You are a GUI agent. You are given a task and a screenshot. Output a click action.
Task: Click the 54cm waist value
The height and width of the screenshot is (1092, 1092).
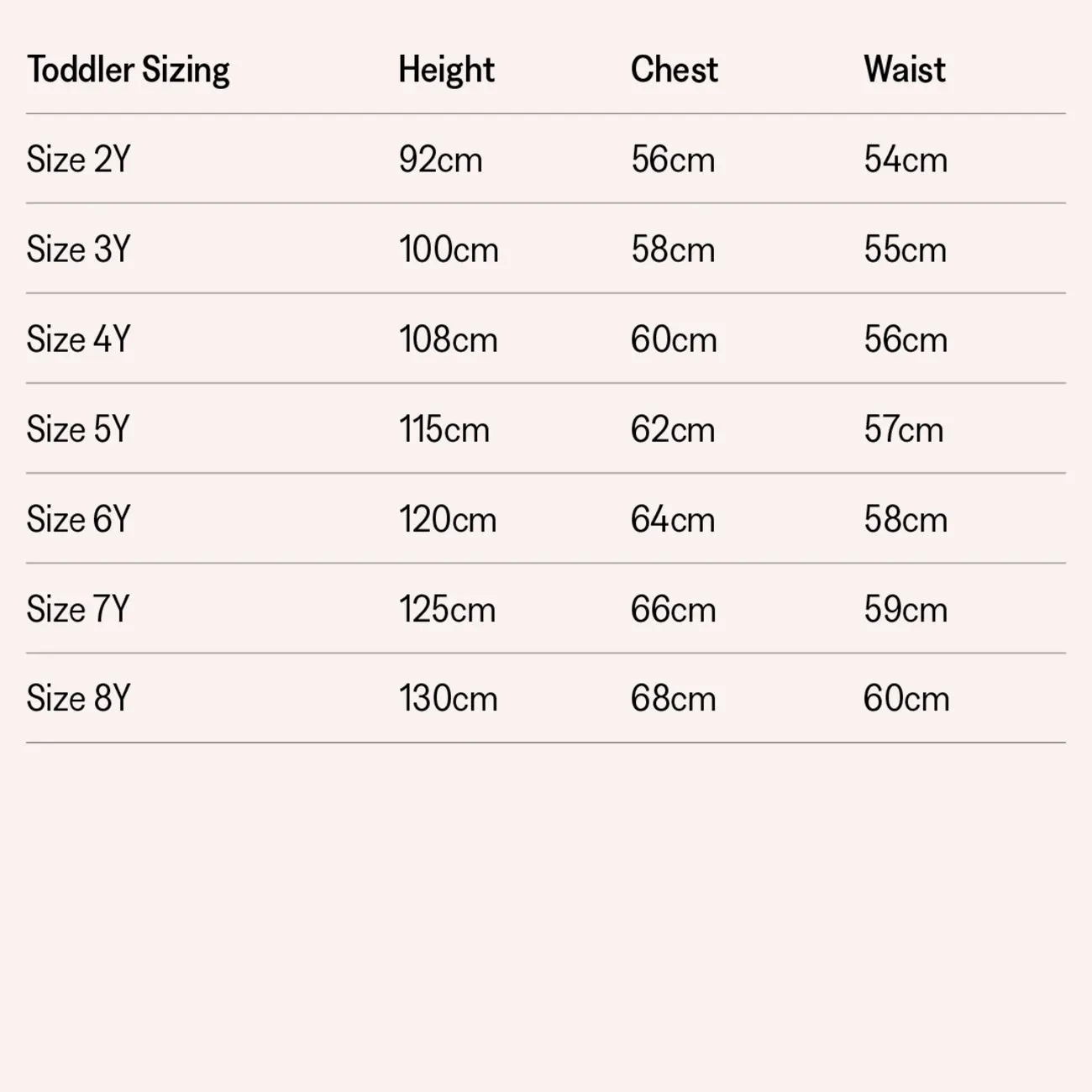coord(905,160)
